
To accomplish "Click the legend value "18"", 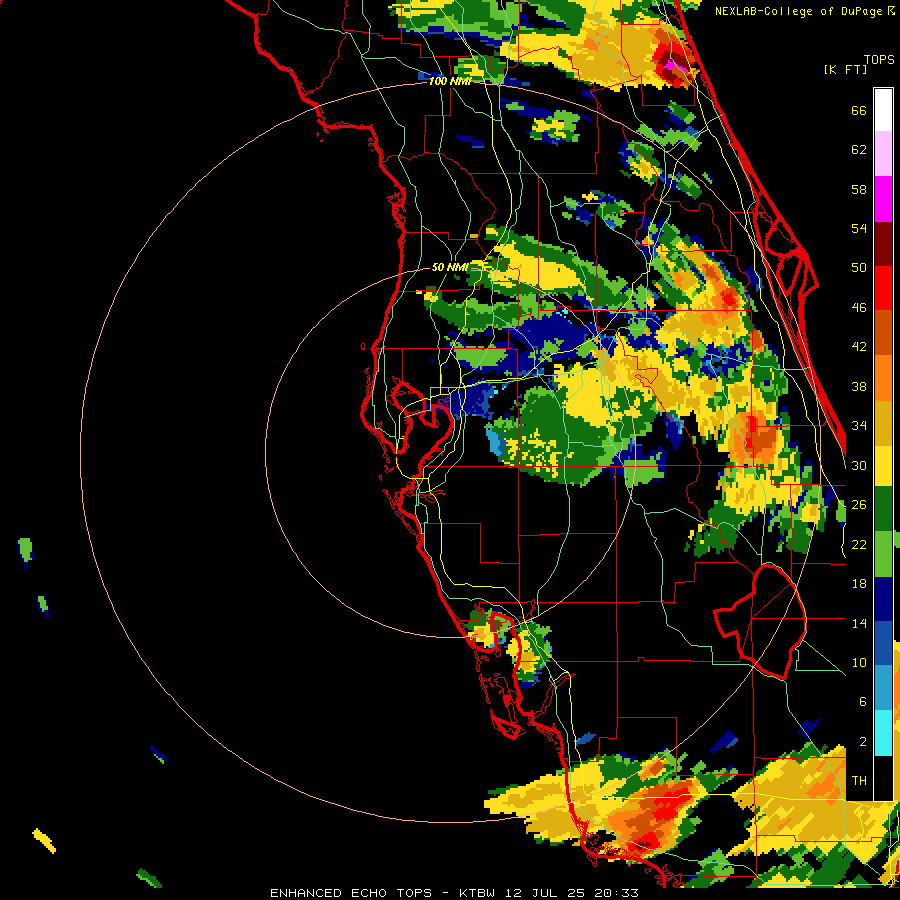I will [x=859, y=584].
